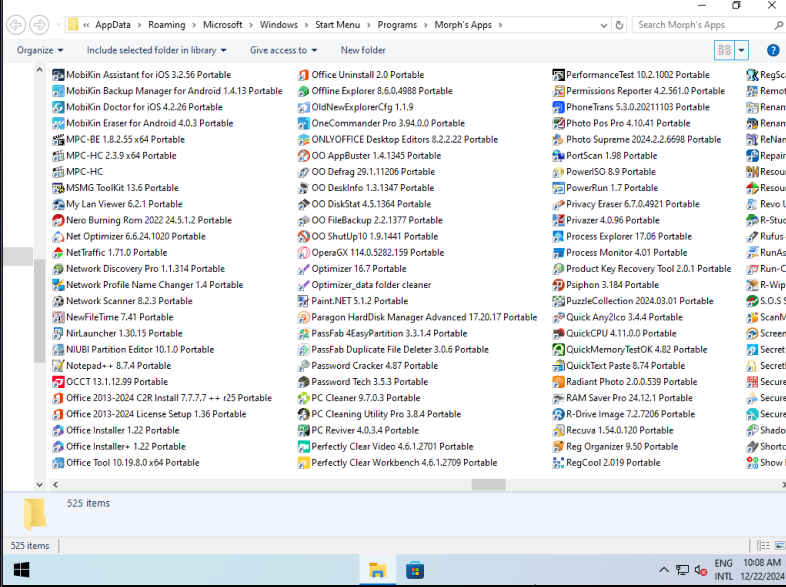Show hidden system tray icons

point(664,570)
